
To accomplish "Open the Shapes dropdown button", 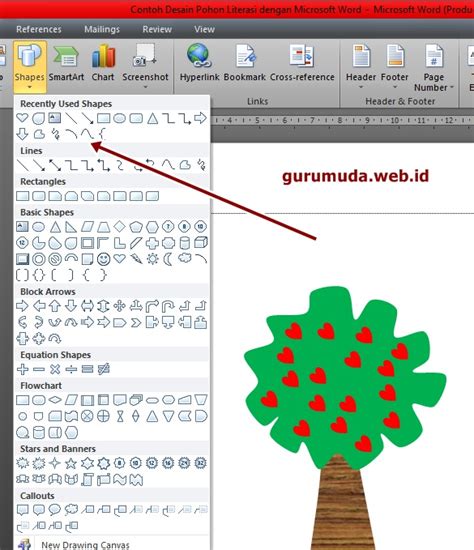I will [x=30, y=66].
